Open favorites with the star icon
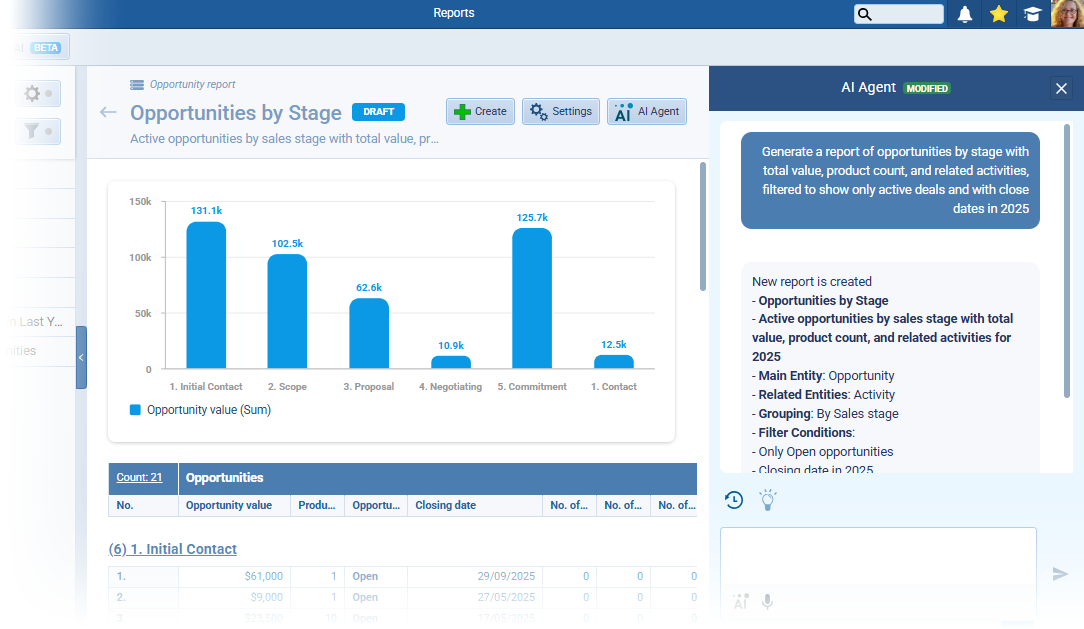The image size is (1084, 629). point(998,14)
